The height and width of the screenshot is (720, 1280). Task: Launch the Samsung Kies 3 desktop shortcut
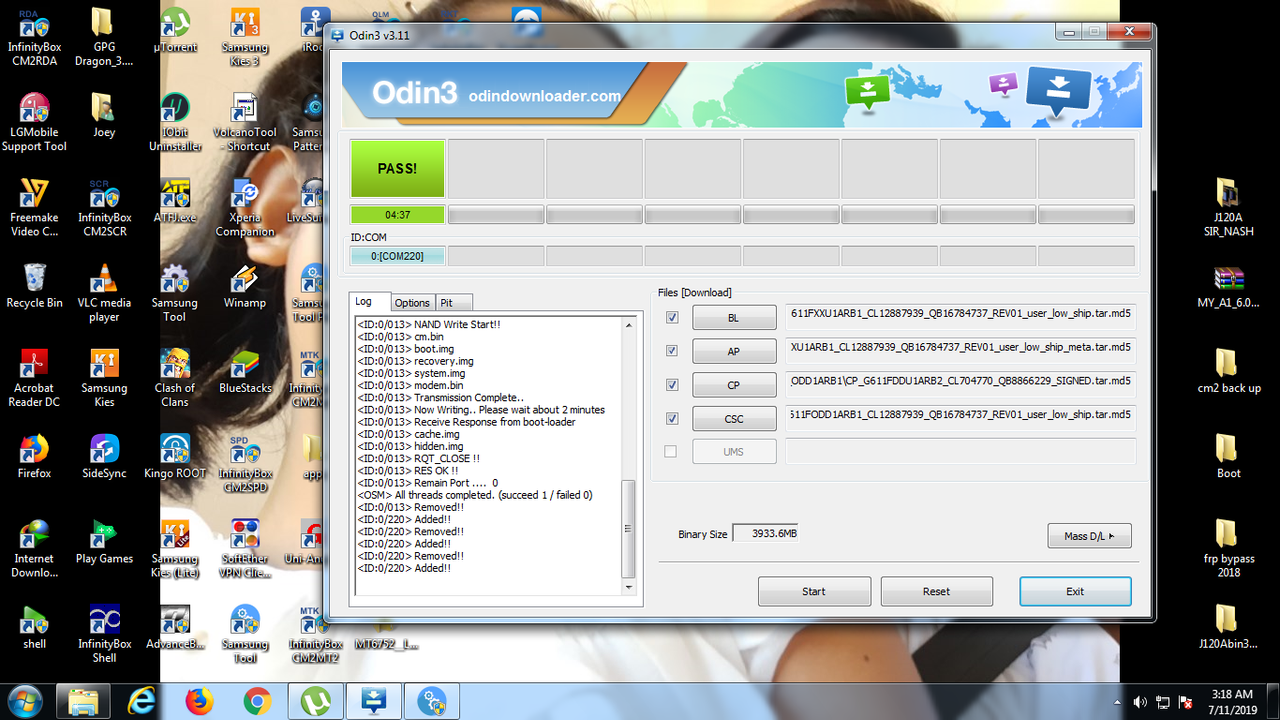tap(245, 35)
